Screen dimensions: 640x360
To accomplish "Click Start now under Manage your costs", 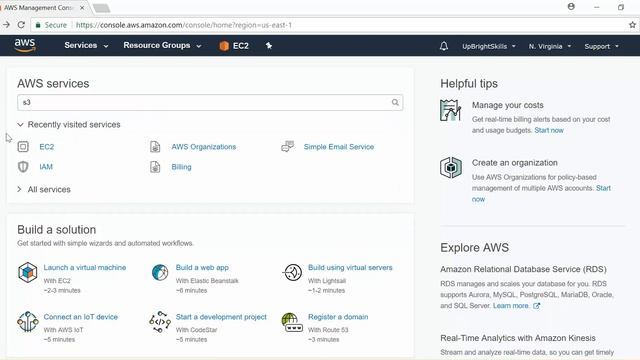I will 549,130.
